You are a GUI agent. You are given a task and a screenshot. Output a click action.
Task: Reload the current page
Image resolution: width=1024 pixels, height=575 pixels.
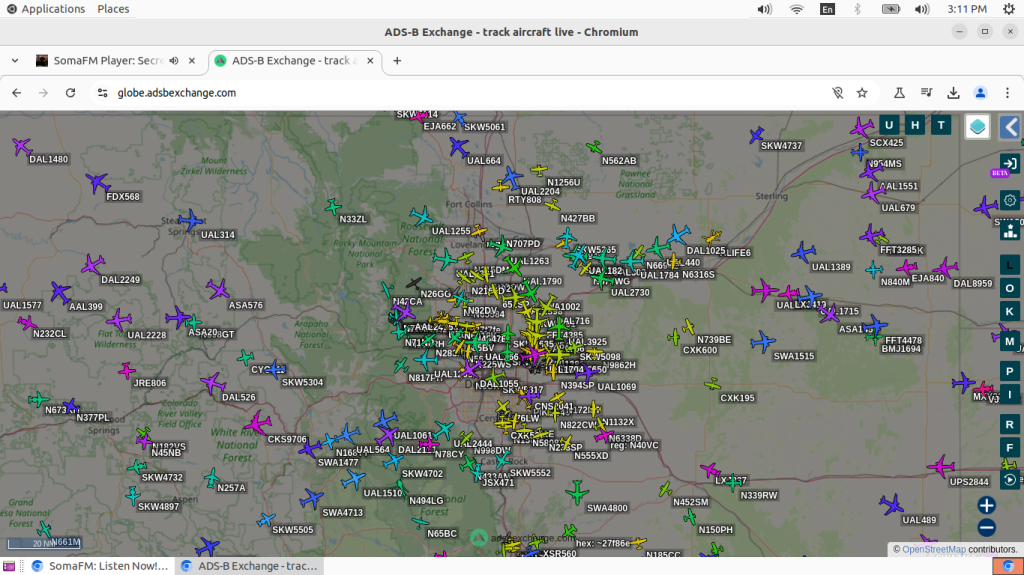pyautogui.click(x=71, y=93)
